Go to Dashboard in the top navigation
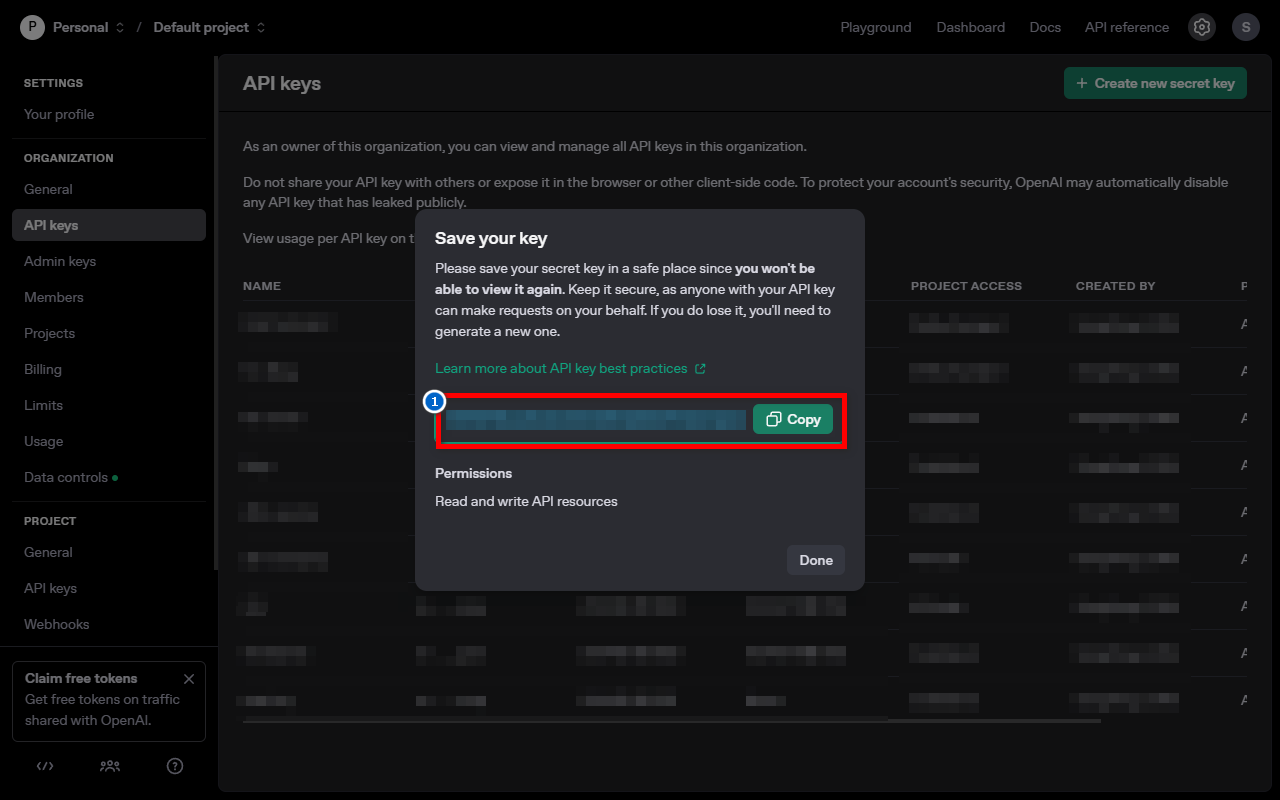The width and height of the screenshot is (1280, 800). [x=971, y=27]
